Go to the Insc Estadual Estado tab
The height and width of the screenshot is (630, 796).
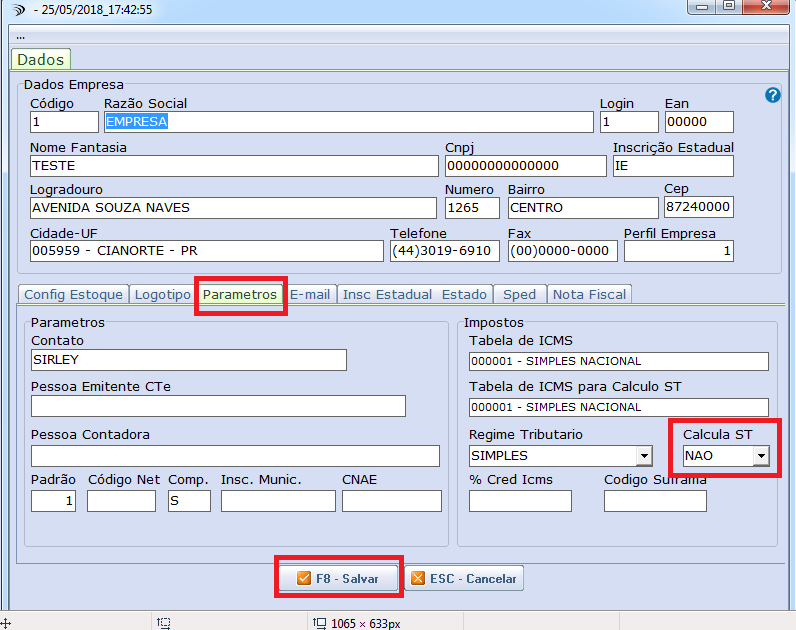[414, 294]
